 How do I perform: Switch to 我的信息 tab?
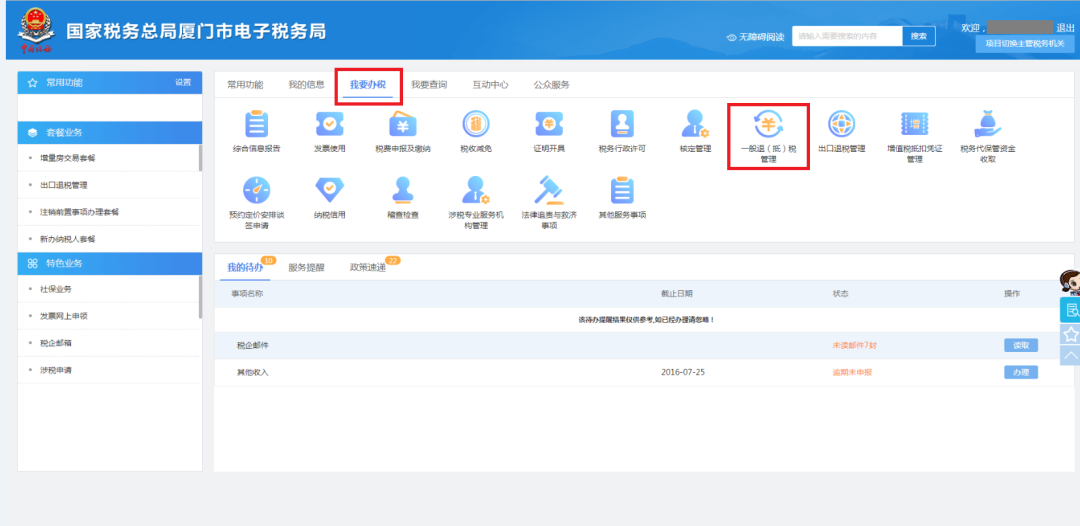point(307,85)
